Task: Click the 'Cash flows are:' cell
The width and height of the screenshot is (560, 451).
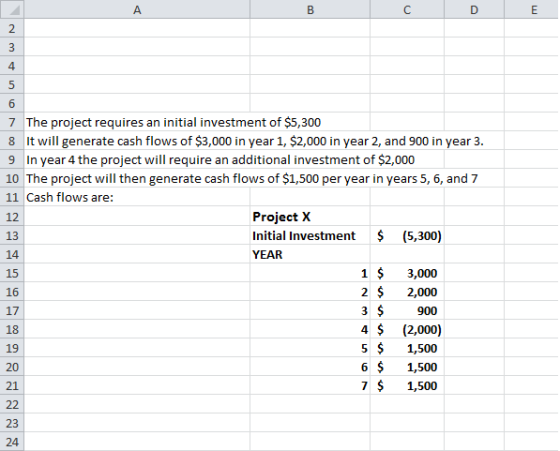Action: [137, 197]
